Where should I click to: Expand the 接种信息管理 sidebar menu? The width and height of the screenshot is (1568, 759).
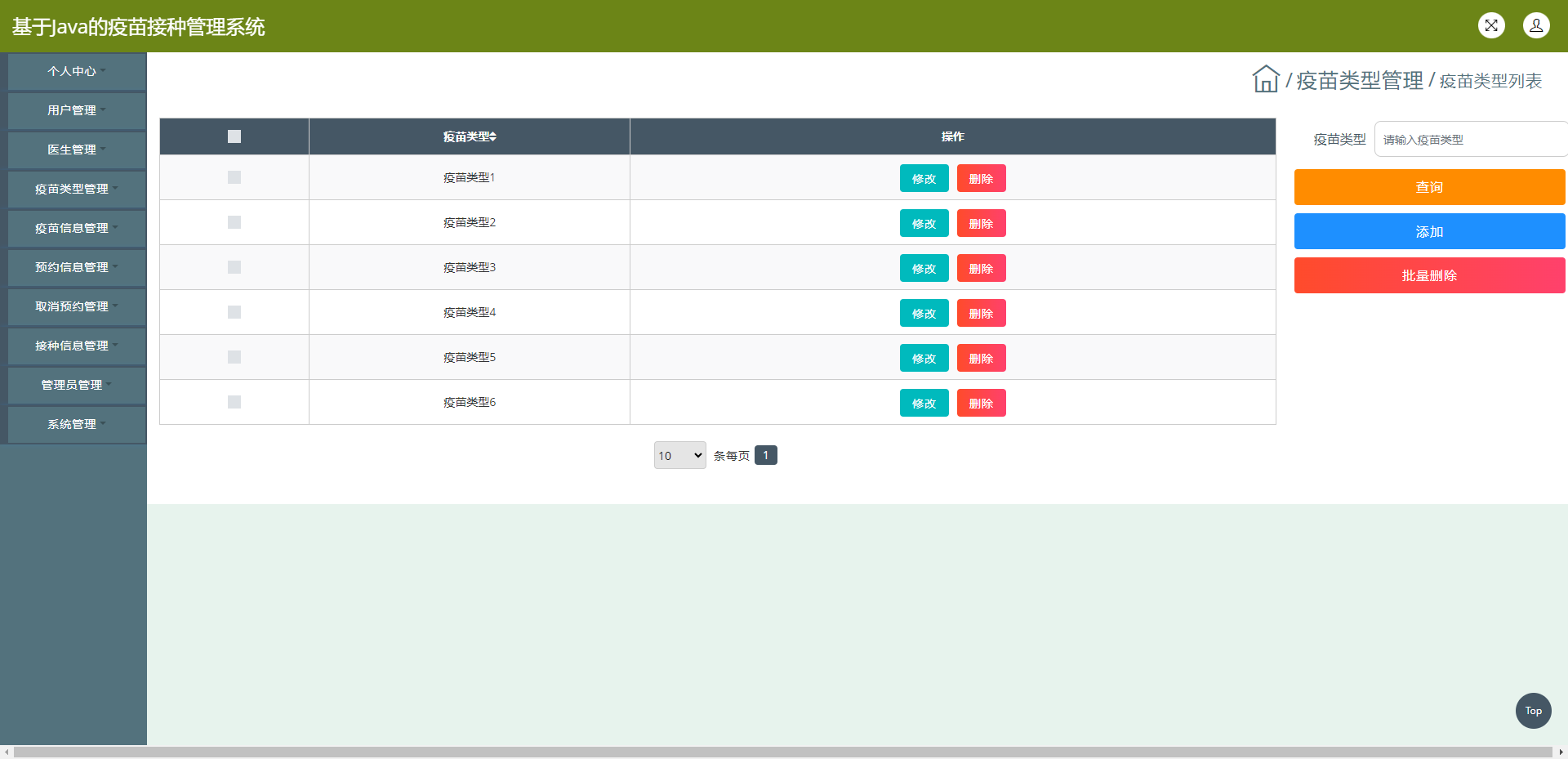click(x=77, y=346)
